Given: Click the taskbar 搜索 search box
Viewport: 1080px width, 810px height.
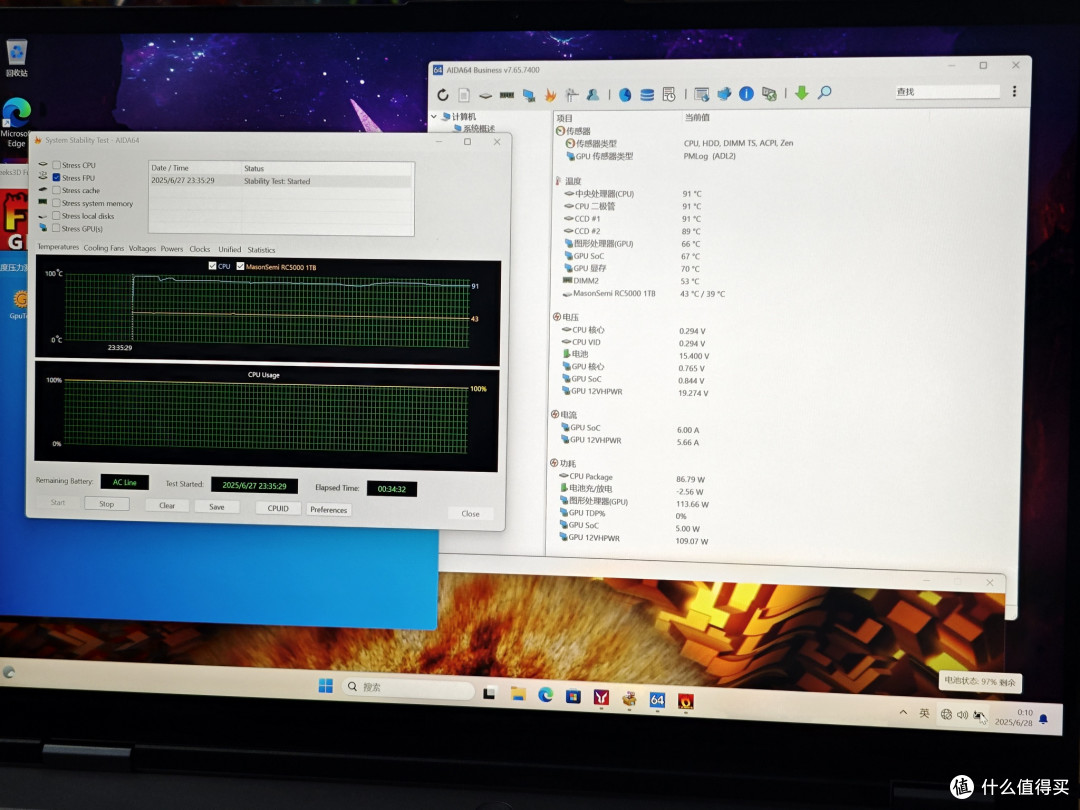Looking at the screenshot, I should (x=408, y=687).
